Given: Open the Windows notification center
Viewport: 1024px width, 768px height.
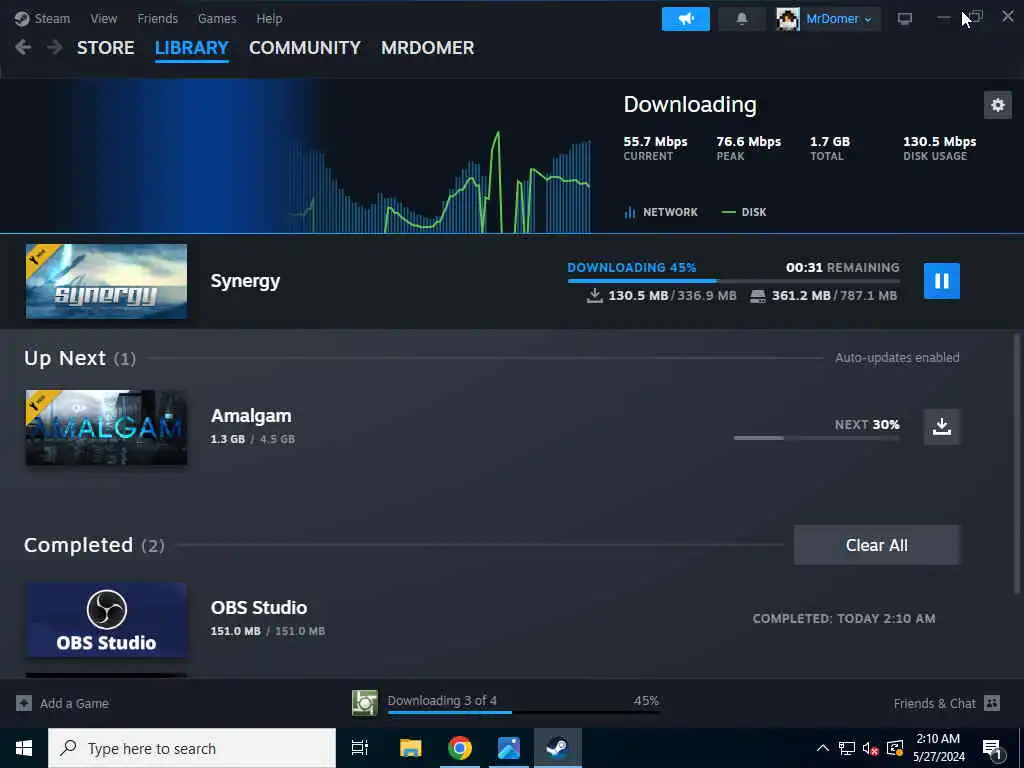Looking at the screenshot, I should (x=993, y=748).
